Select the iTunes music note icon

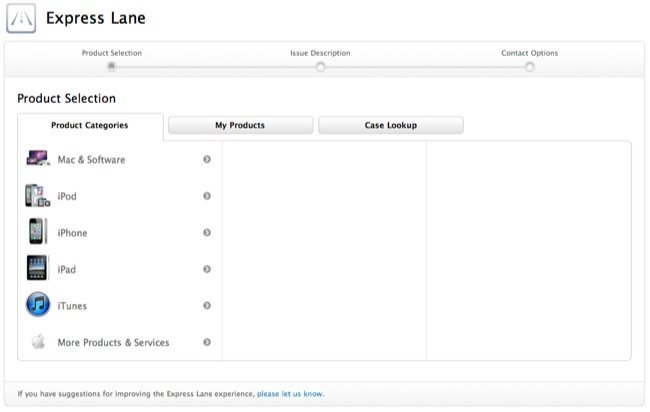tap(38, 305)
